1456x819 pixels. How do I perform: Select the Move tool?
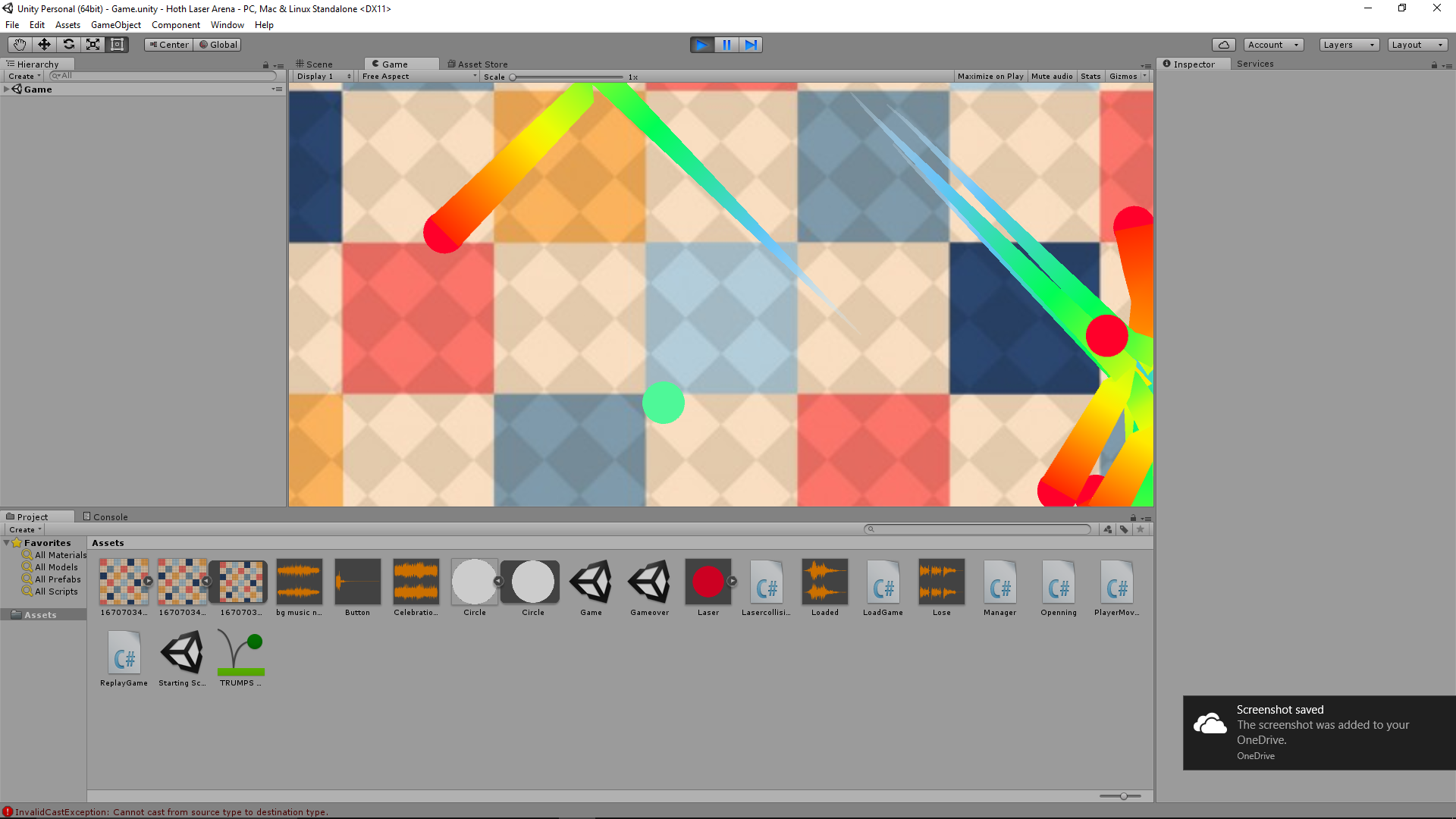[44, 45]
